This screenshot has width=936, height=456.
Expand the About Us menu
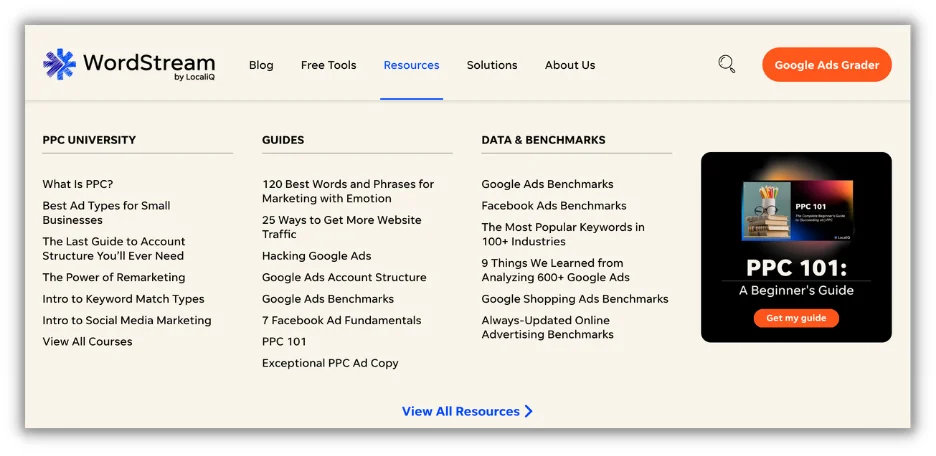(570, 65)
